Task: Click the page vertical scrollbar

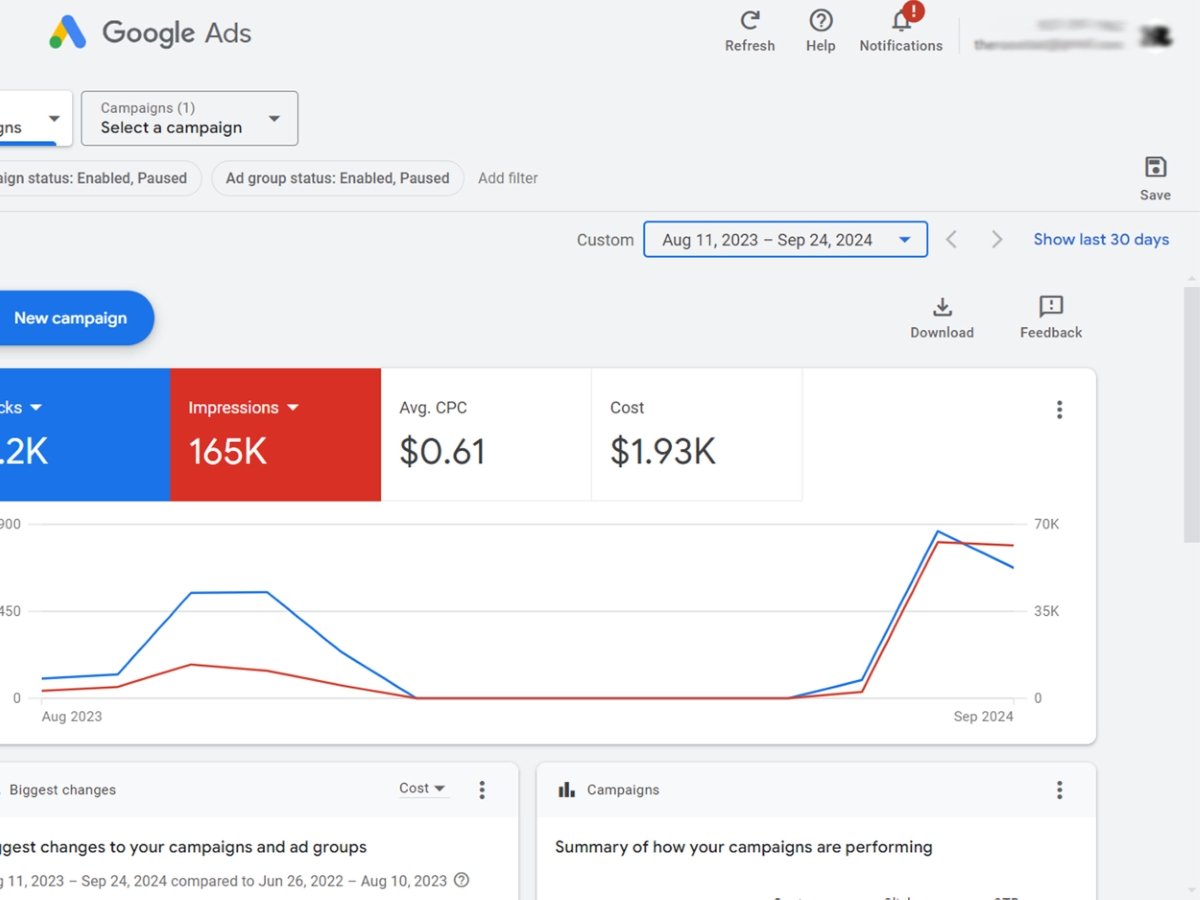Action: (x=1192, y=415)
